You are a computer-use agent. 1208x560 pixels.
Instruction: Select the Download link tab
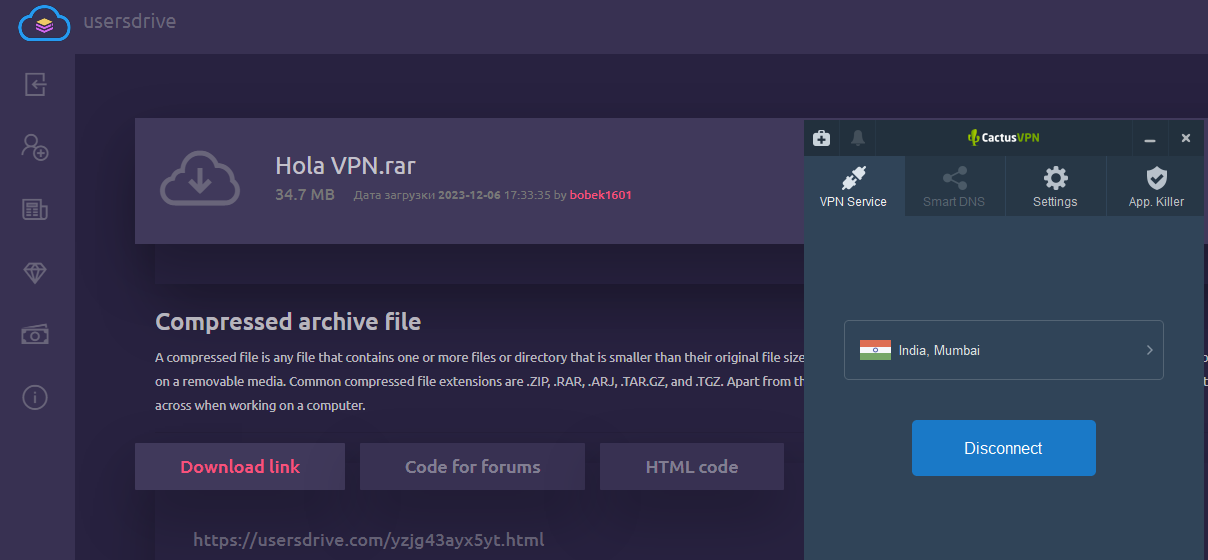(240, 467)
